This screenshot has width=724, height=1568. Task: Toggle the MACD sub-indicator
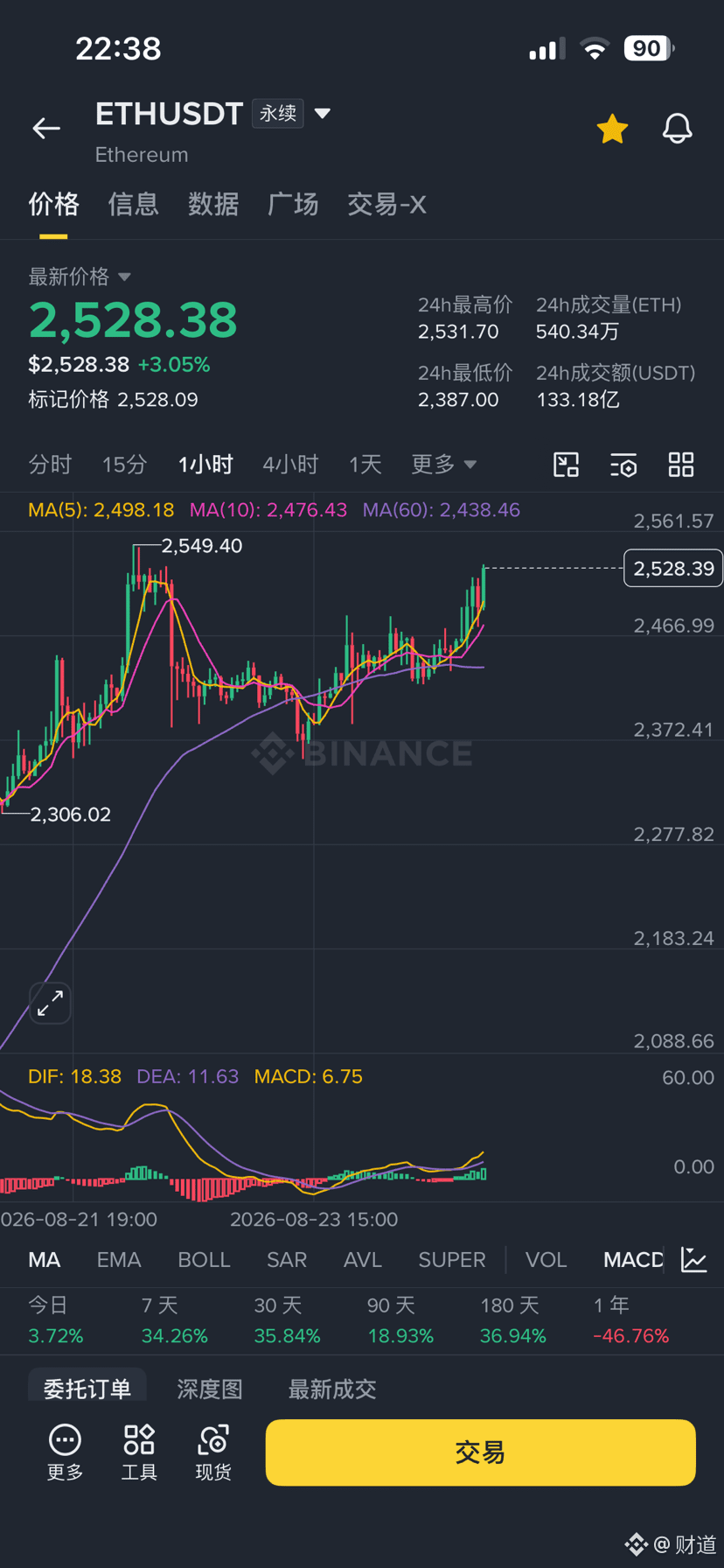point(633,1259)
